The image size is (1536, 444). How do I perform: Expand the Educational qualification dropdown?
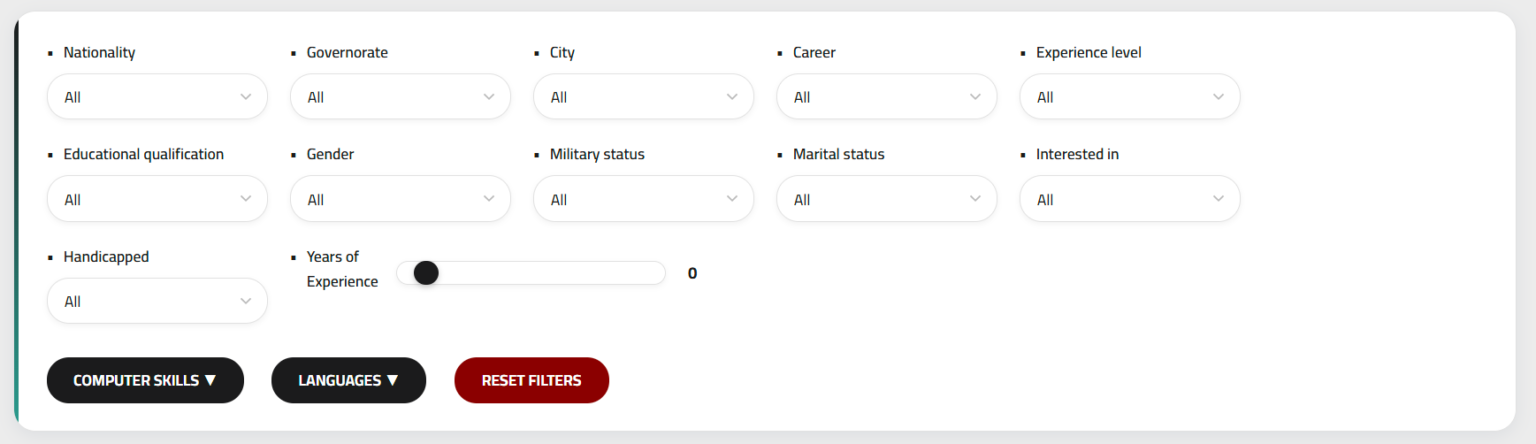pos(157,199)
